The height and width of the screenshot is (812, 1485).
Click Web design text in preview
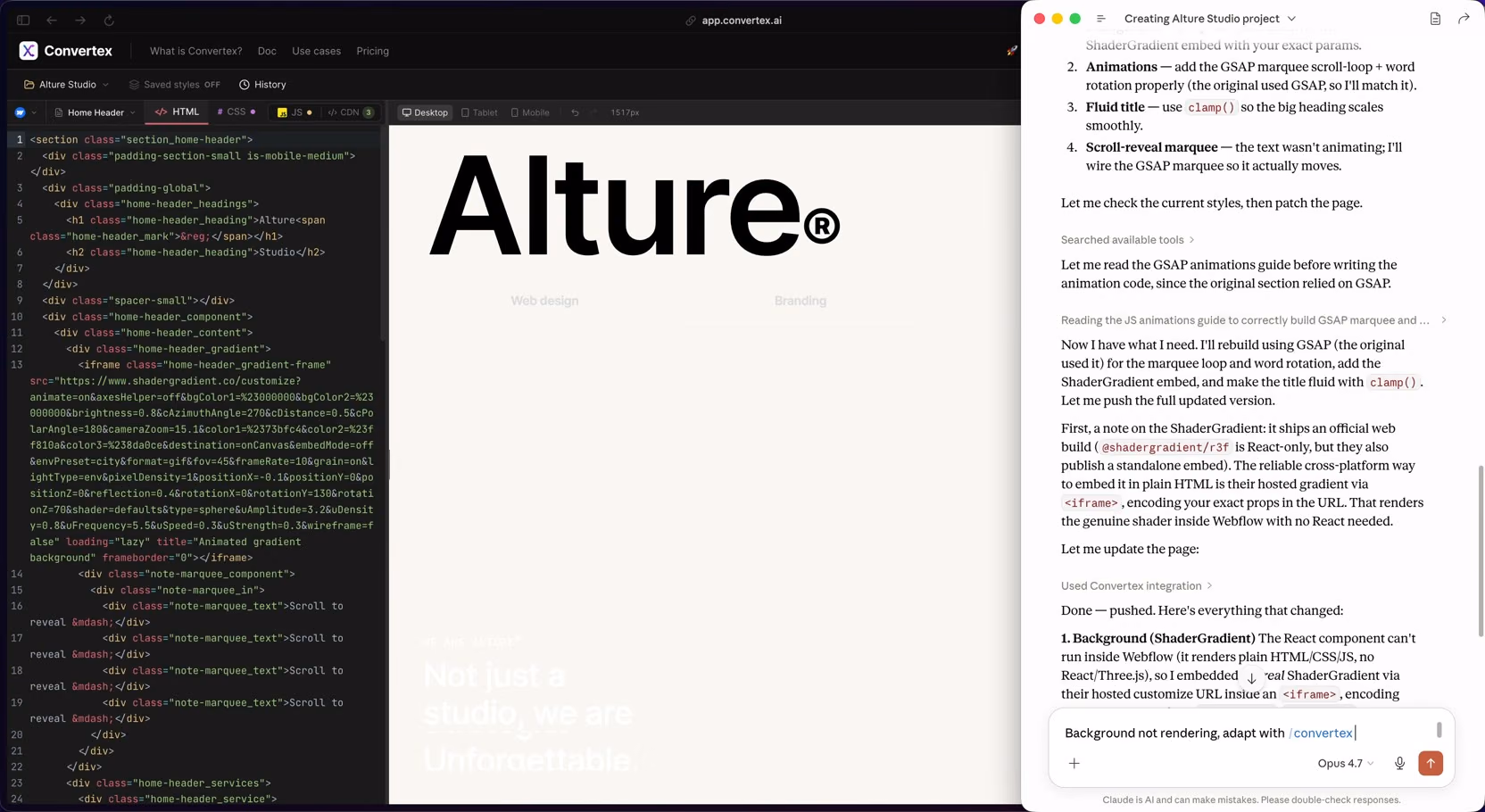pos(544,301)
